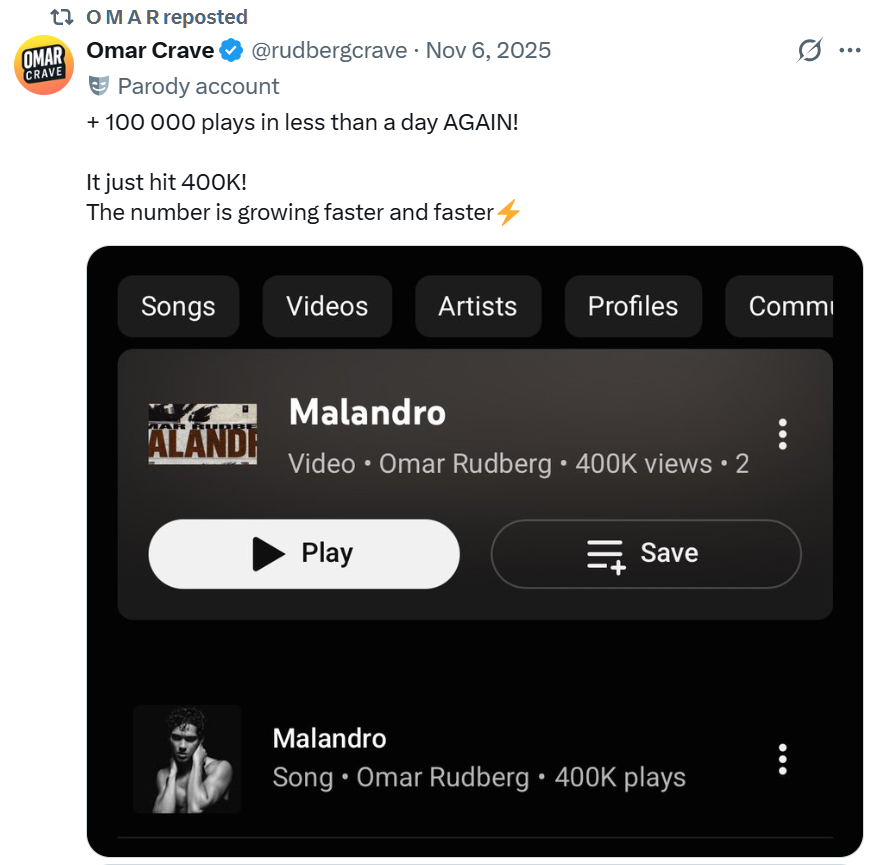
Task: Click the Save to playlist button
Action: point(645,553)
